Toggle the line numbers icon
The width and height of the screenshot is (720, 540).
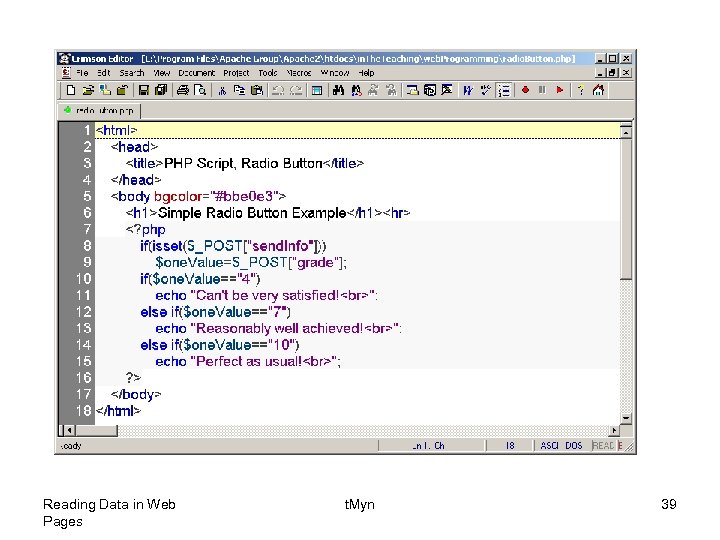pyautogui.click(x=504, y=90)
